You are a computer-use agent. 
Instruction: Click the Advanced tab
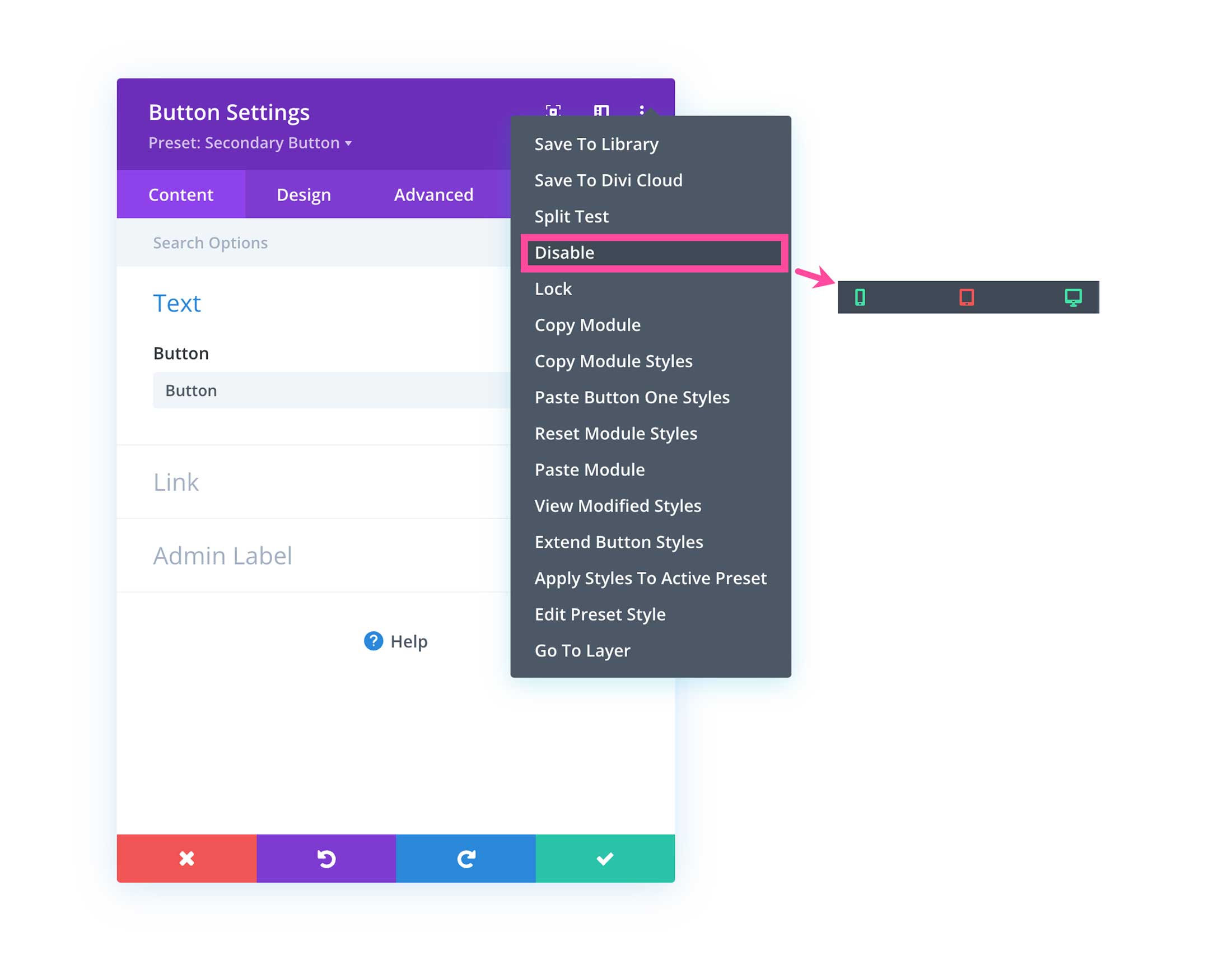coord(434,195)
